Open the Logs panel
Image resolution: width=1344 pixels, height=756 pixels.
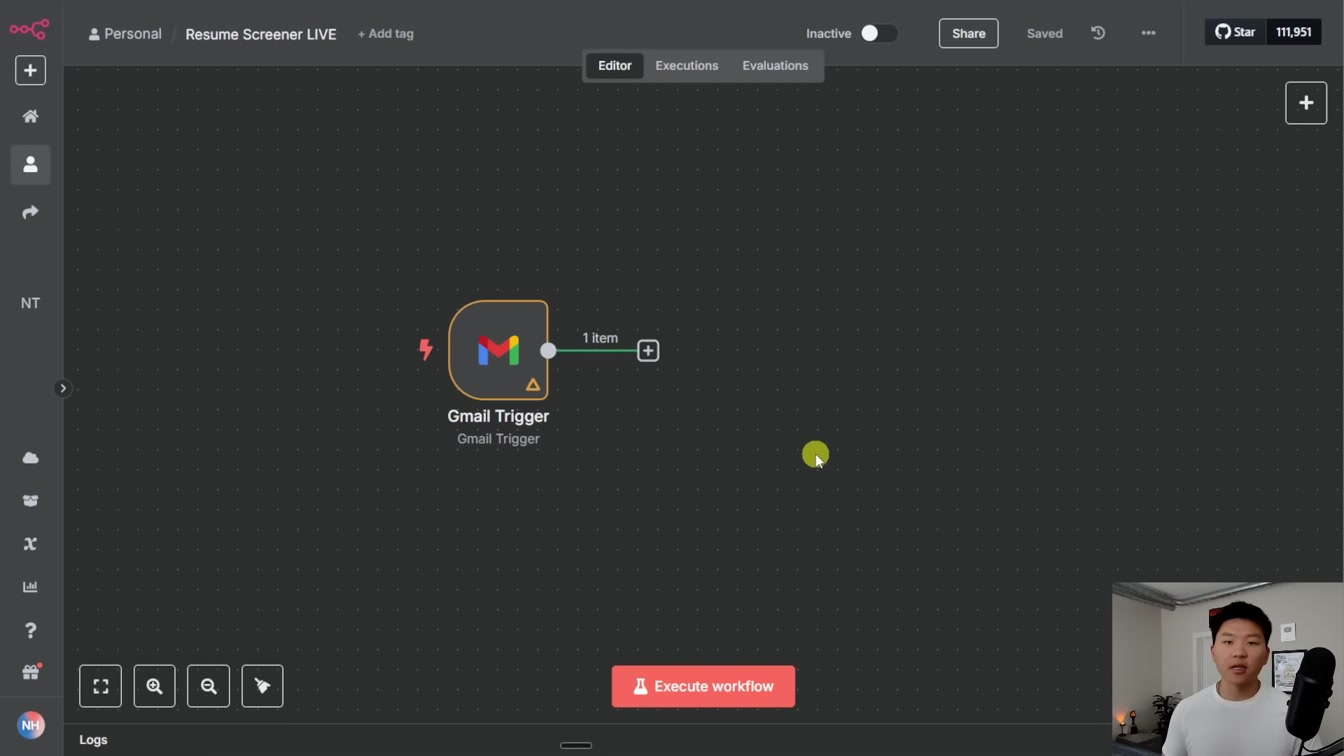pos(93,740)
